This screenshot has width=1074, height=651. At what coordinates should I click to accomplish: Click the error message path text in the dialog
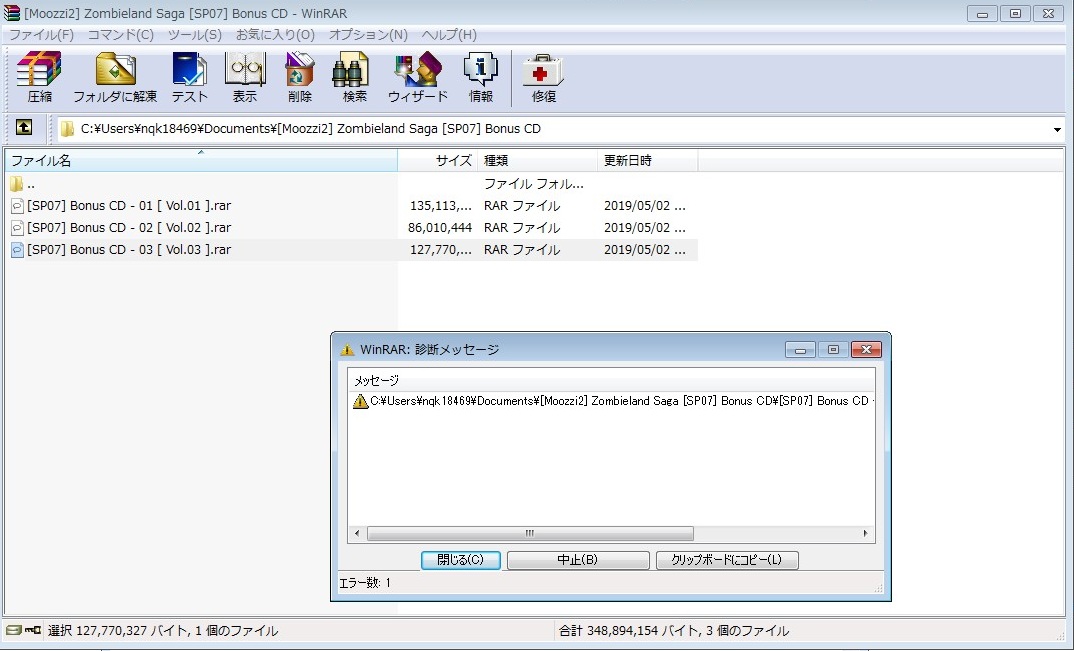(x=621, y=401)
